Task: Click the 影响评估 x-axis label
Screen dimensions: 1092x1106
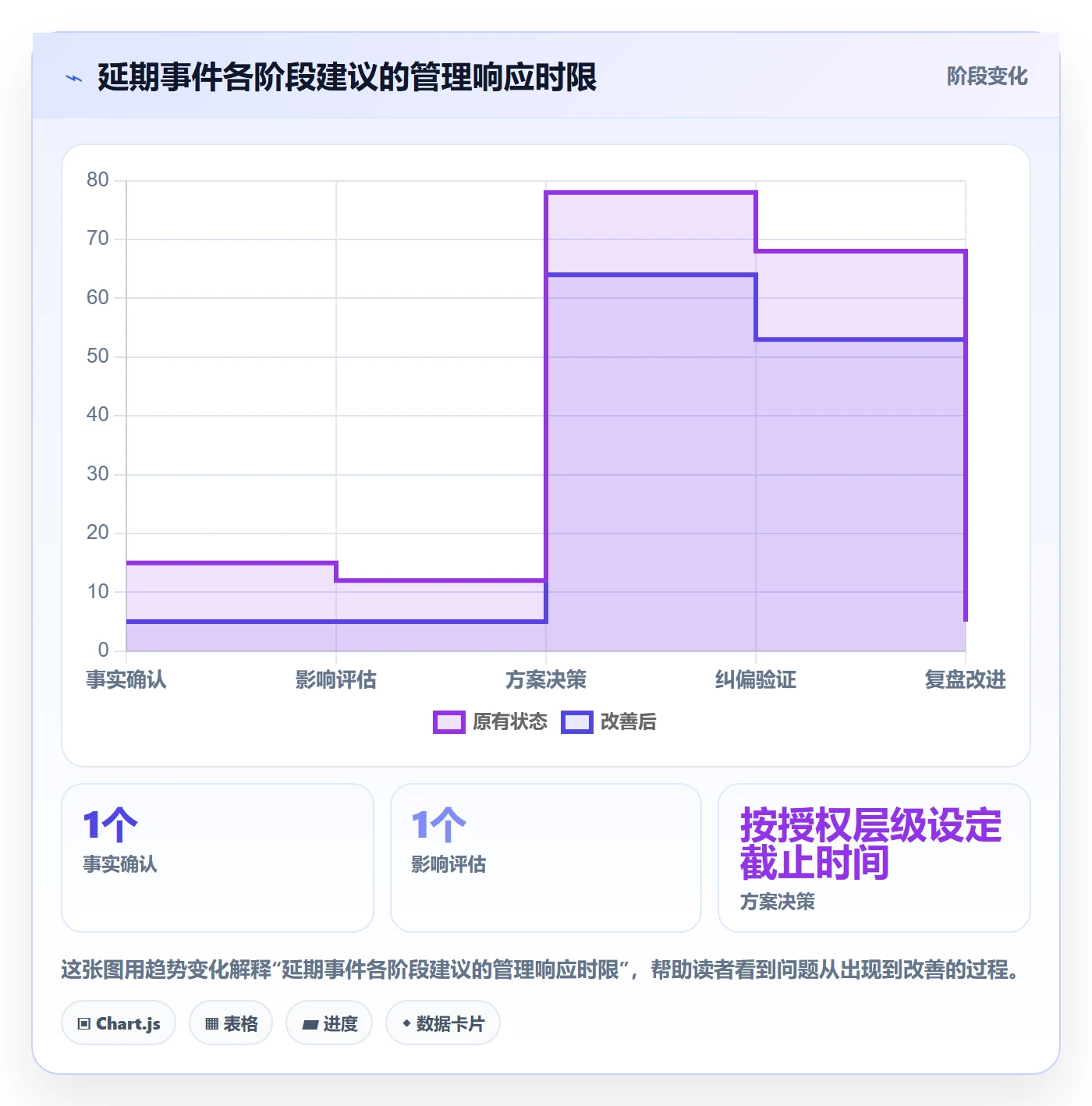Action: point(336,680)
